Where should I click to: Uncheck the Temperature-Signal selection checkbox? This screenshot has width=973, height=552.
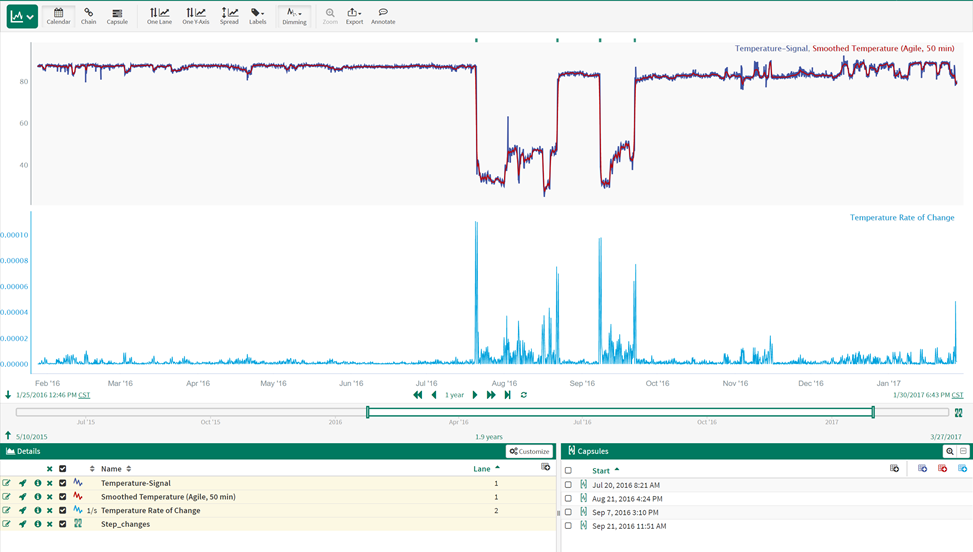click(x=62, y=483)
